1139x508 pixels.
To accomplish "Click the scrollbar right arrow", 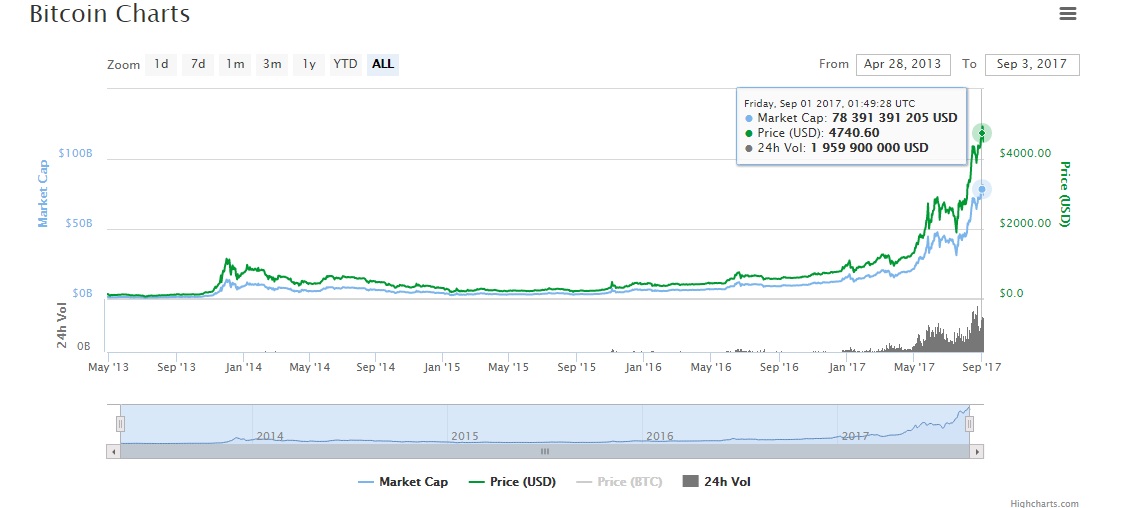I will (x=977, y=451).
